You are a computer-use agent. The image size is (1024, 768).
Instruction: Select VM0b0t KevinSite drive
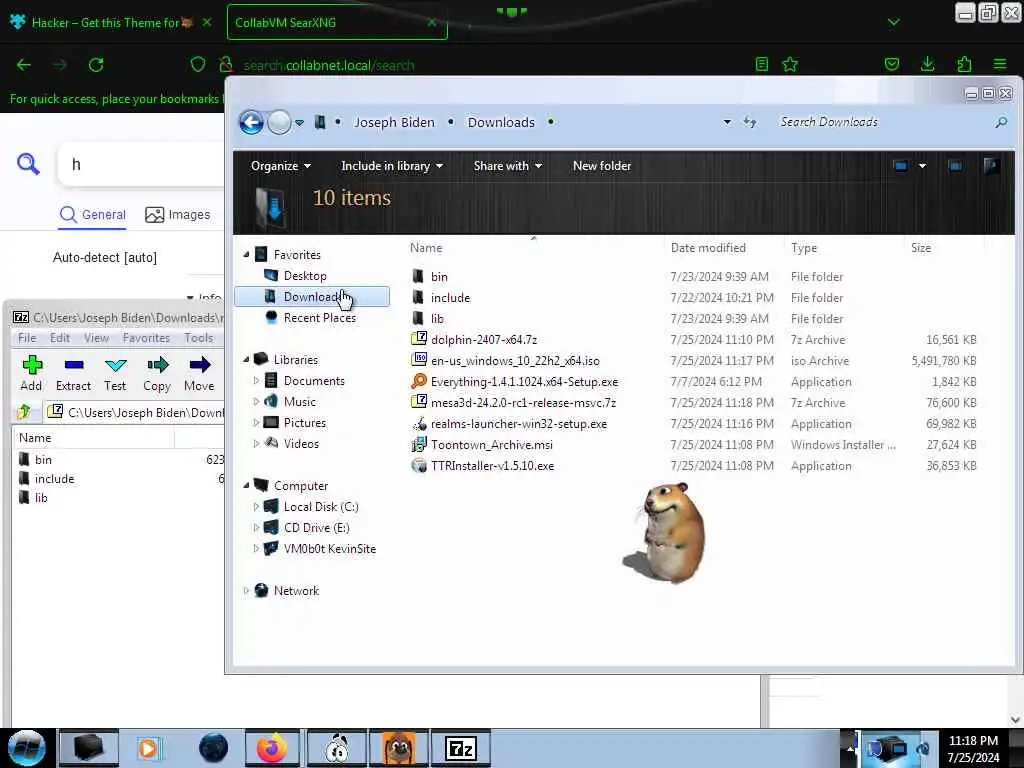329,549
